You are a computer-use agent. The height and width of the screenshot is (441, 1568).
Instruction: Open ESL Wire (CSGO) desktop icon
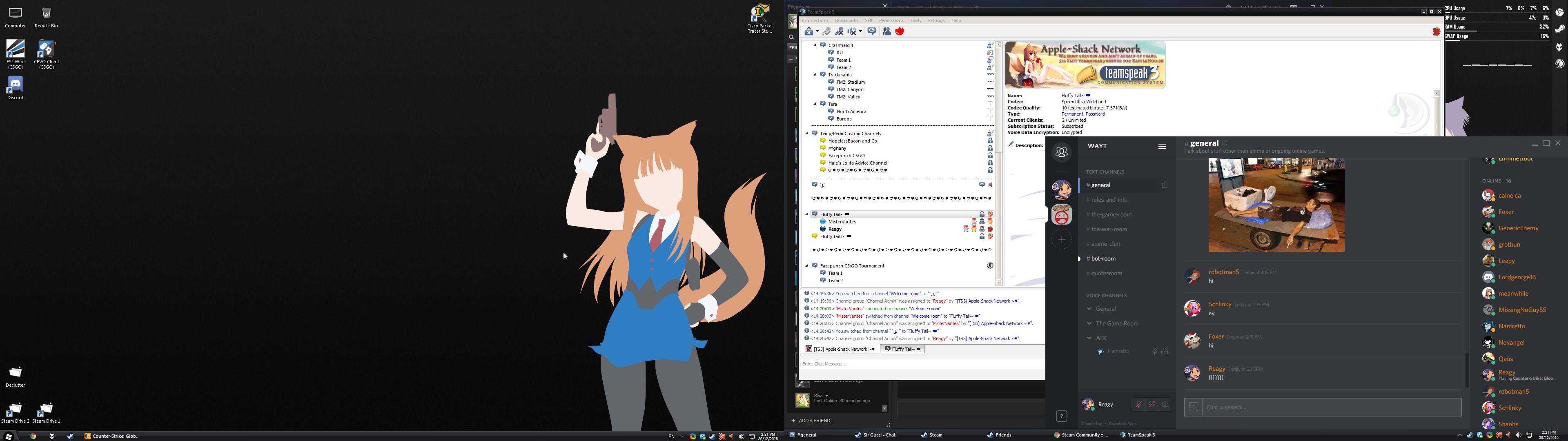tap(15, 53)
